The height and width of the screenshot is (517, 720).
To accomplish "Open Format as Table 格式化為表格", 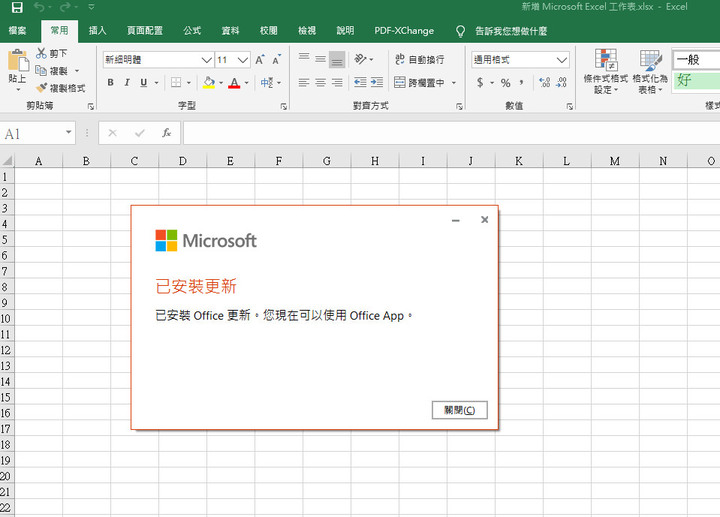I will (x=650, y=72).
